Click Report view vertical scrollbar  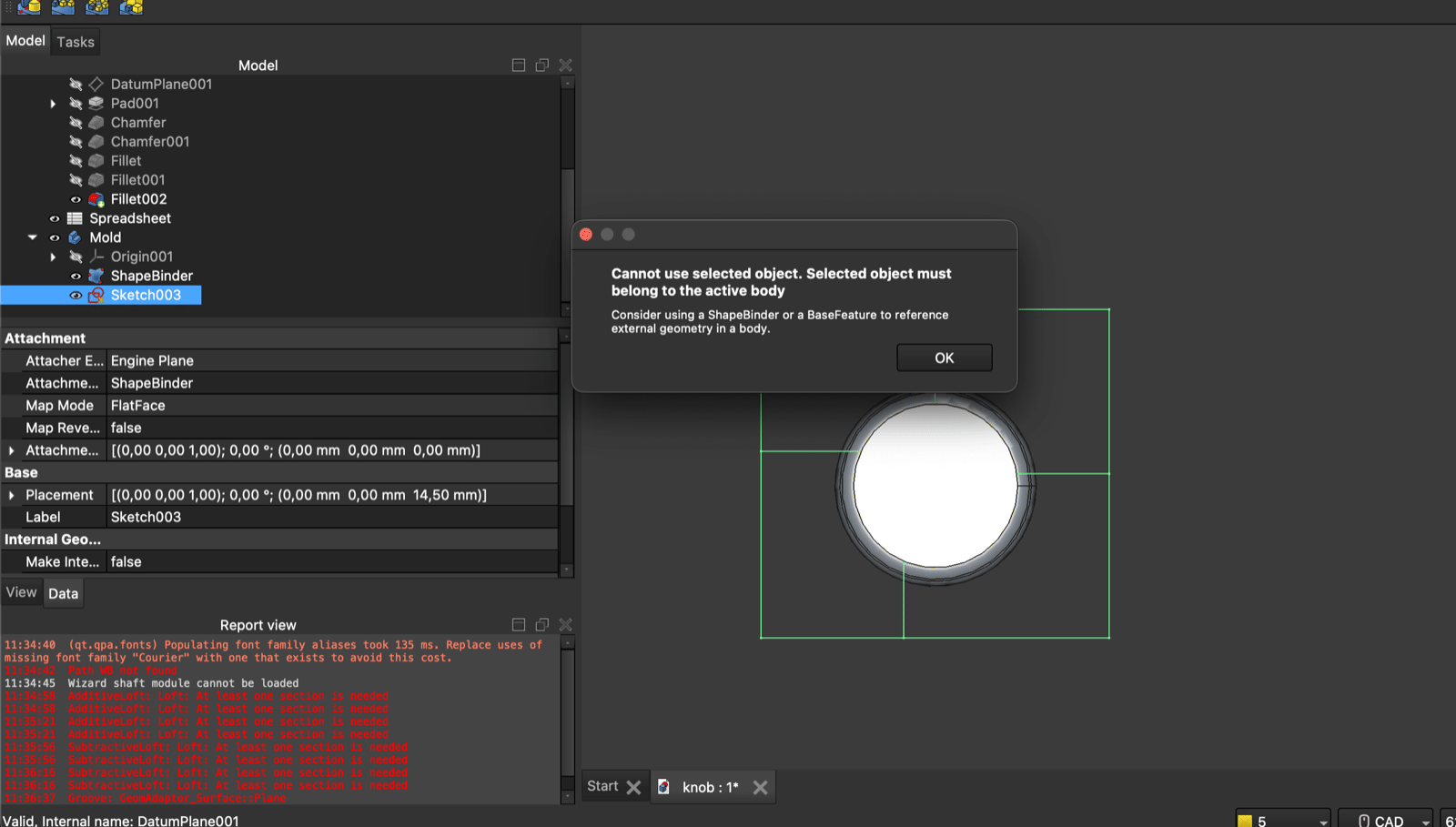tap(568, 720)
